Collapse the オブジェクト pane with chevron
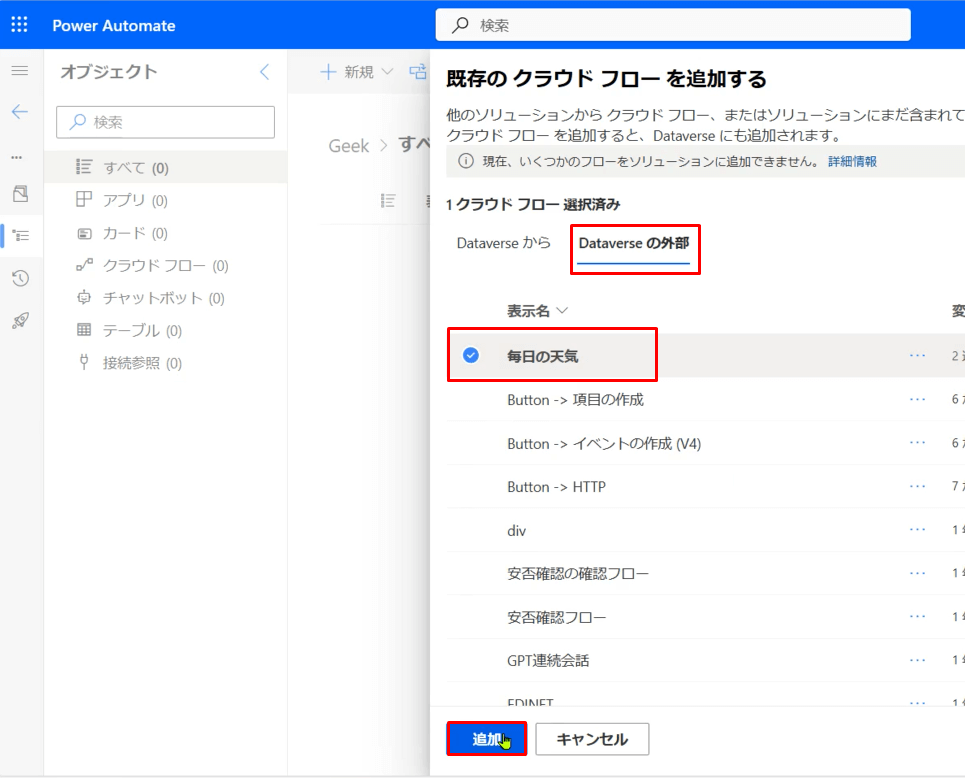 (x=265, y=72)
